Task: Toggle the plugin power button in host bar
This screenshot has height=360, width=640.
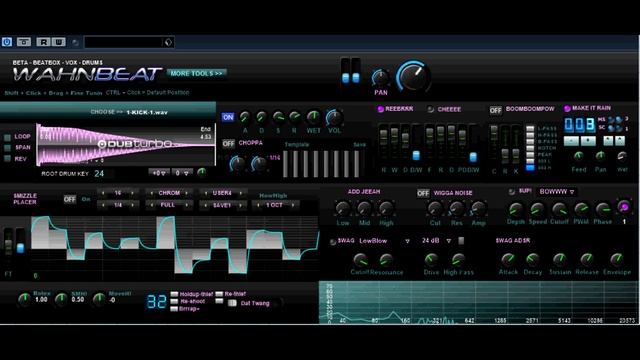Action: 7,42
